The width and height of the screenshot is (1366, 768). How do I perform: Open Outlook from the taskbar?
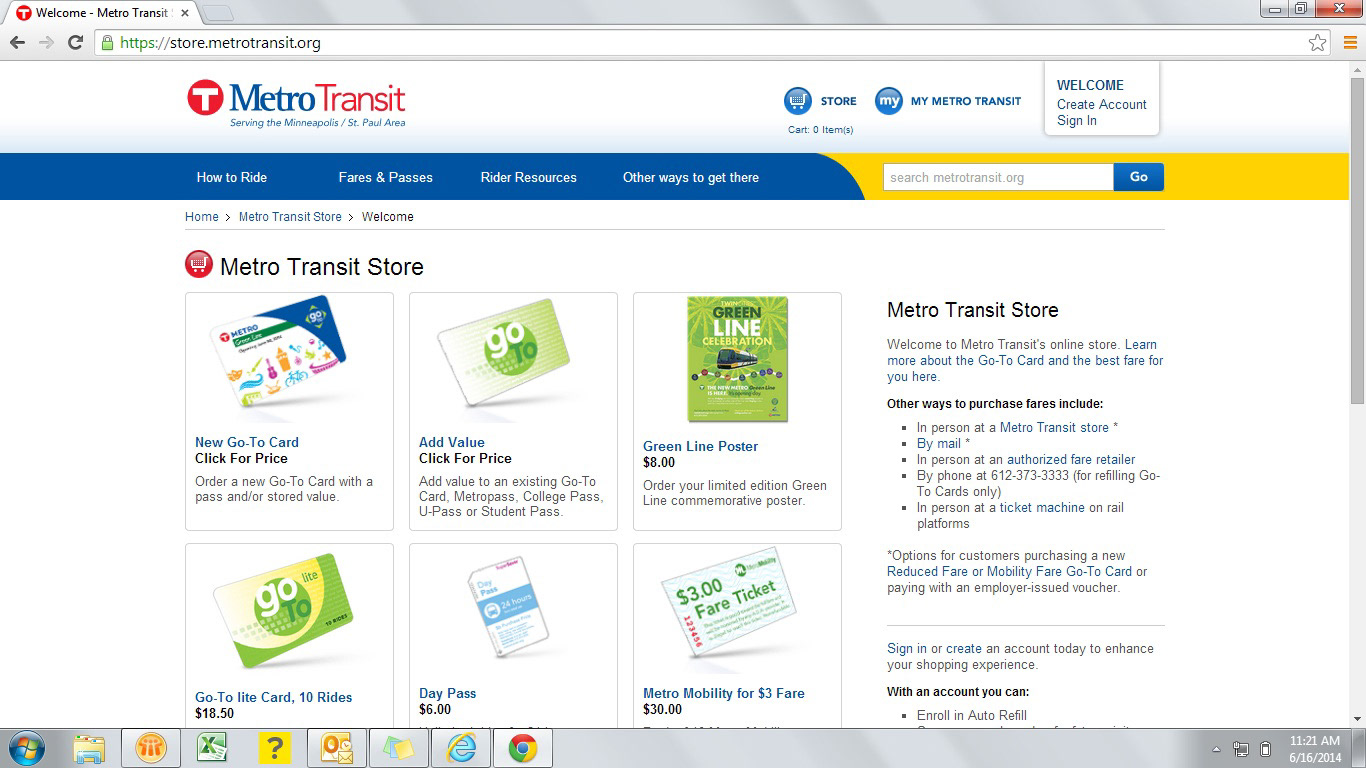point(337,748)
